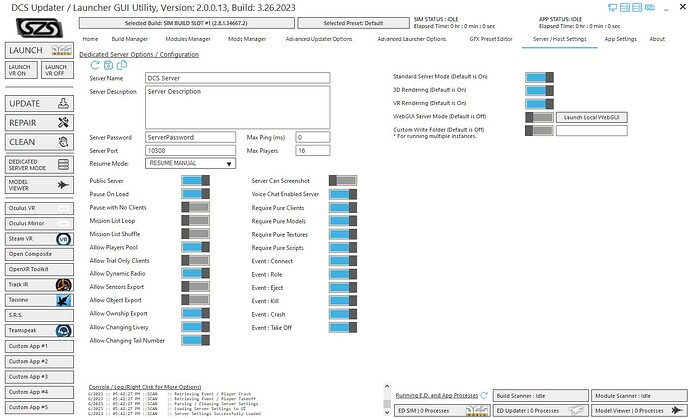Open the Resume Mode dropdown
The image size is (690, 418).
(191, 163)
